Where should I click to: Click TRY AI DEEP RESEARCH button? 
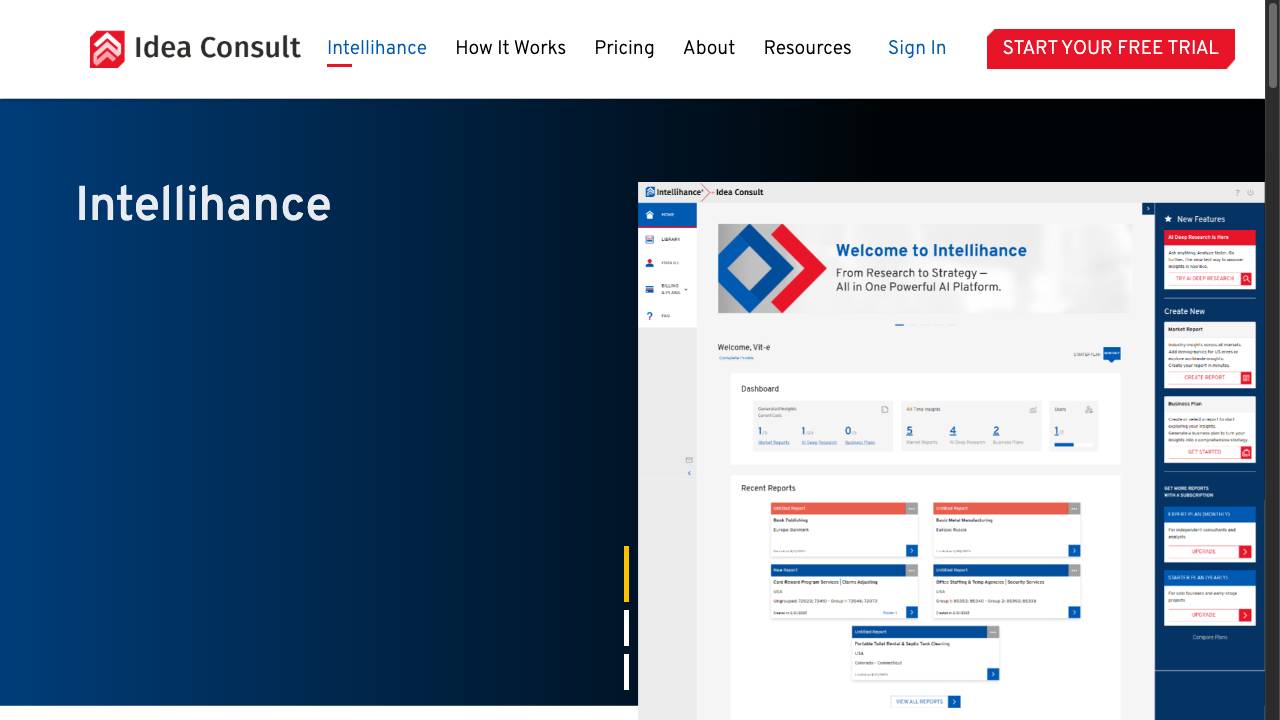coord(1204,279)
